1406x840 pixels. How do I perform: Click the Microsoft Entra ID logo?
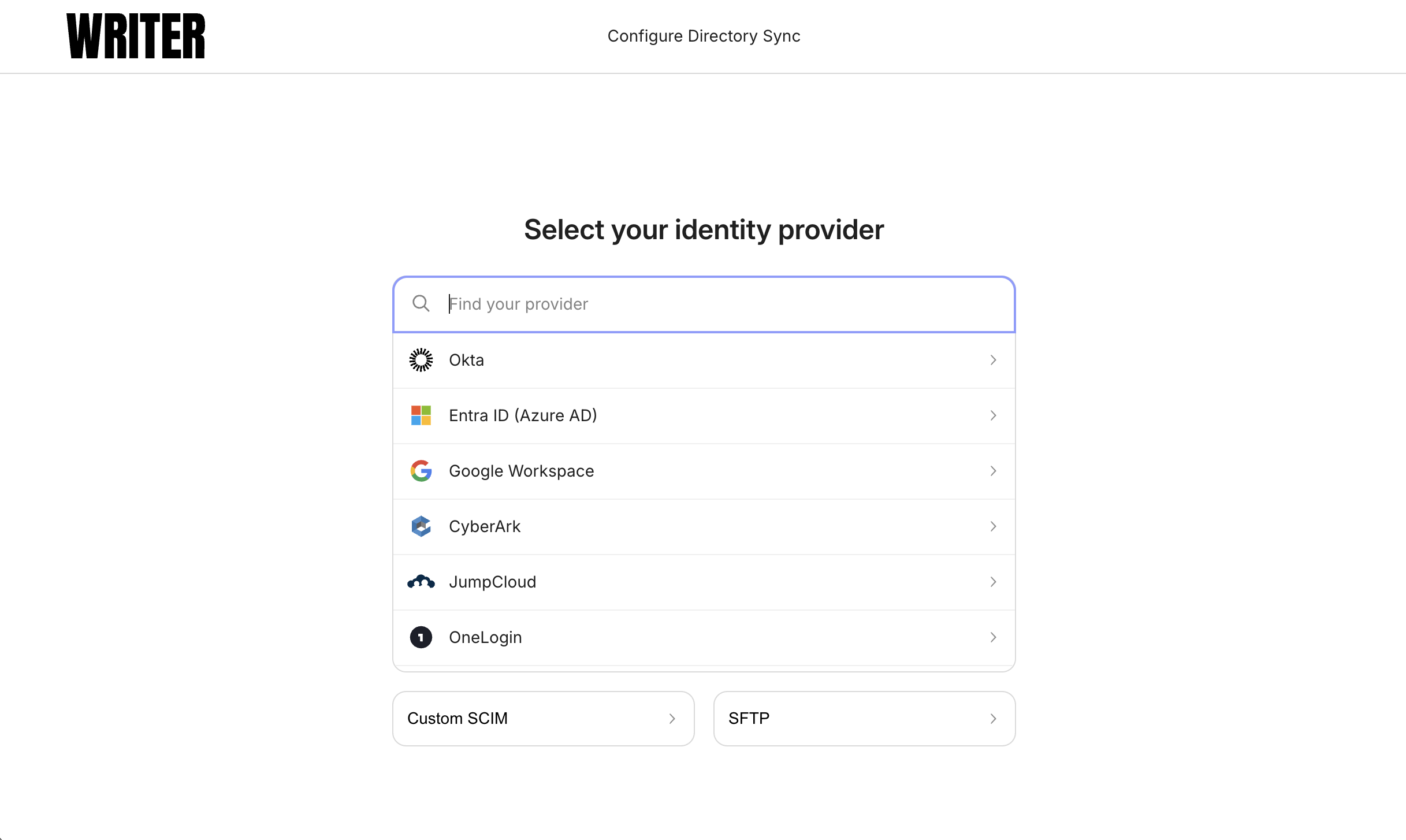pyautogui.click(x=421, y=415)
